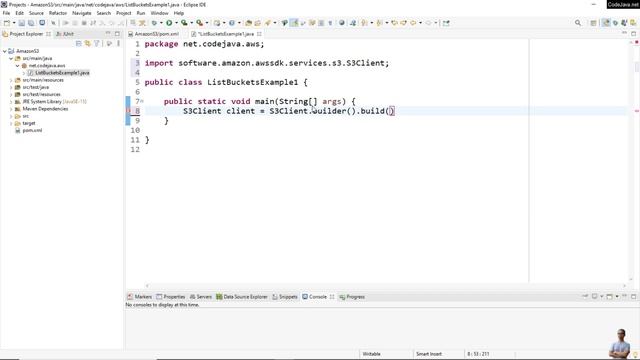Click the Last Edit Location icon
This screenshot has height=360, width=640.
[394, 23]
